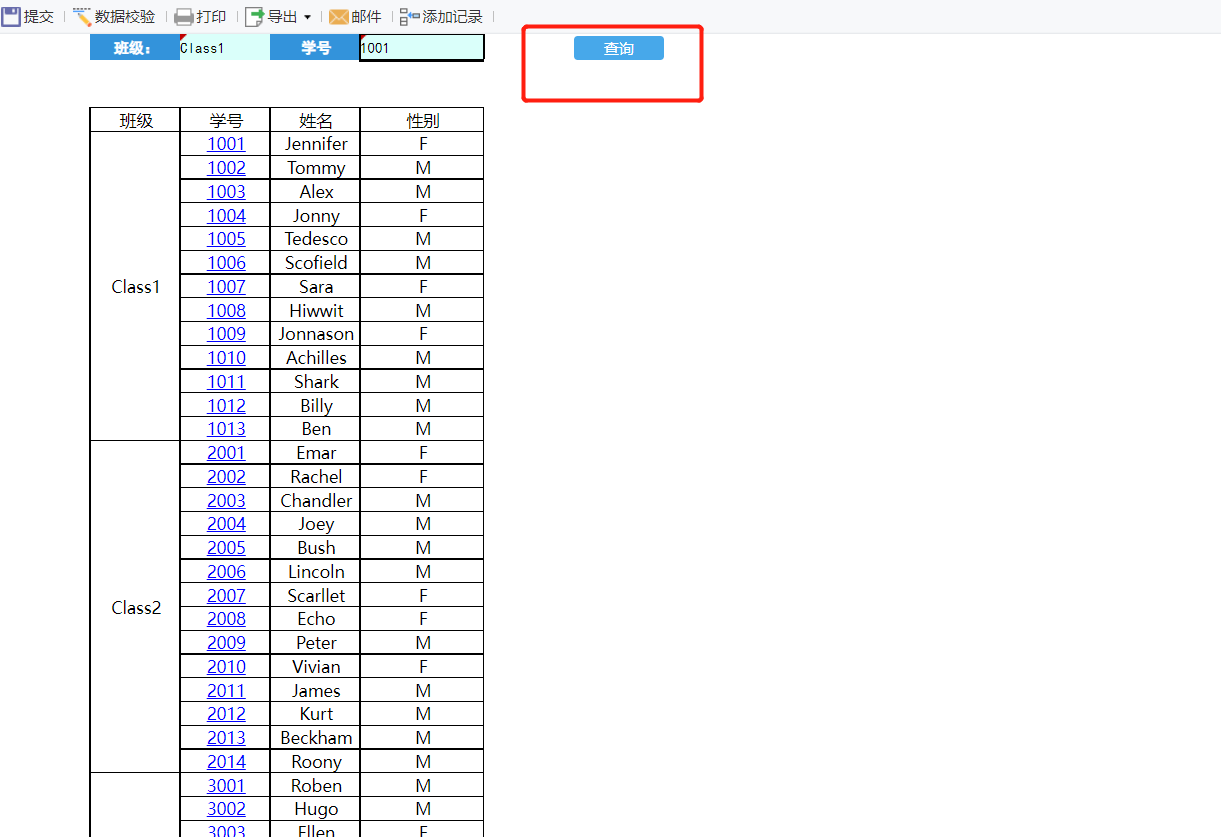Select the name cell Tedesco
The width and height of the screenshot is (1221, 837).
click(316, 239)
